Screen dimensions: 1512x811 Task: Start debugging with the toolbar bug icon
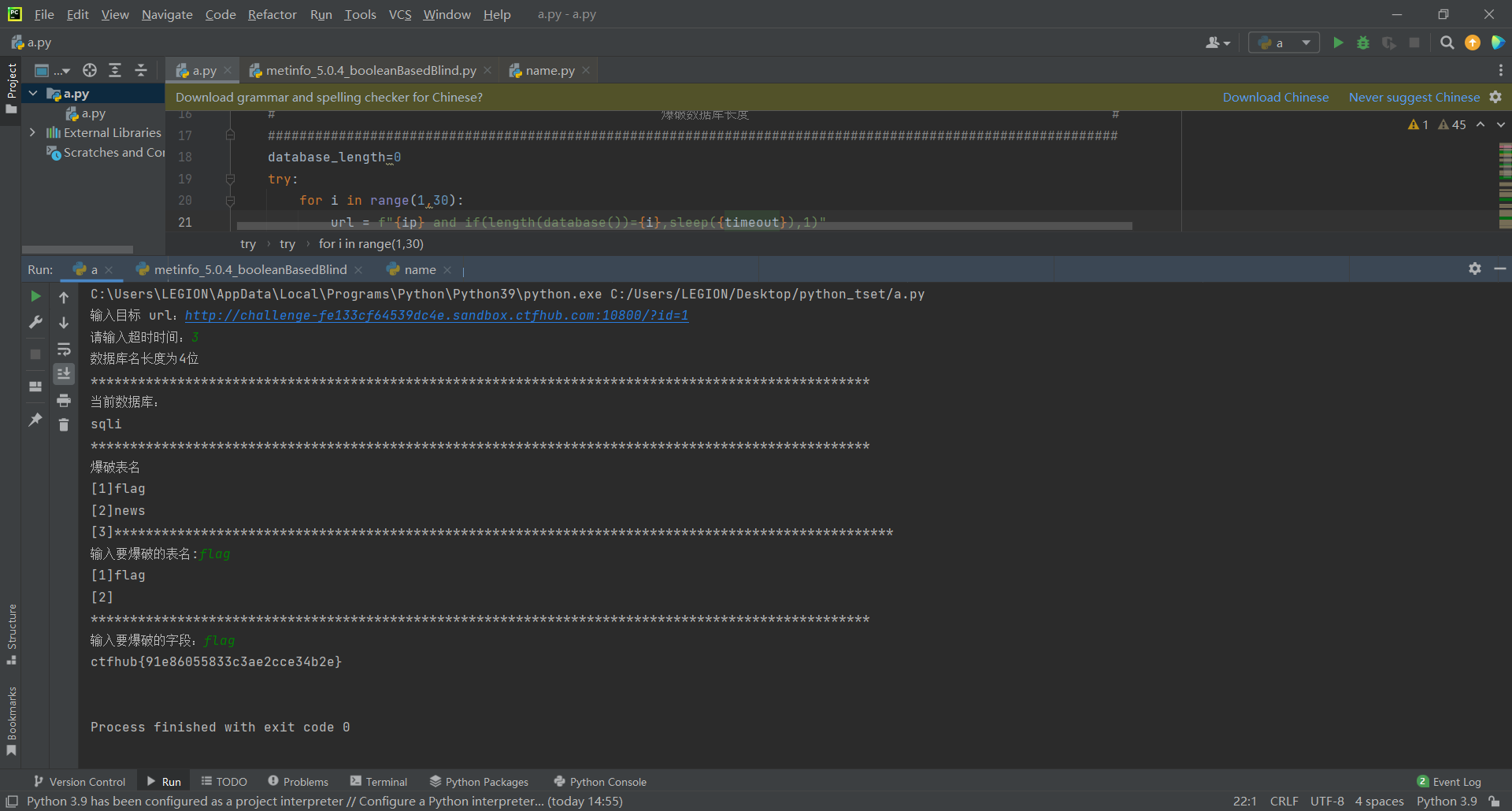1363,43
